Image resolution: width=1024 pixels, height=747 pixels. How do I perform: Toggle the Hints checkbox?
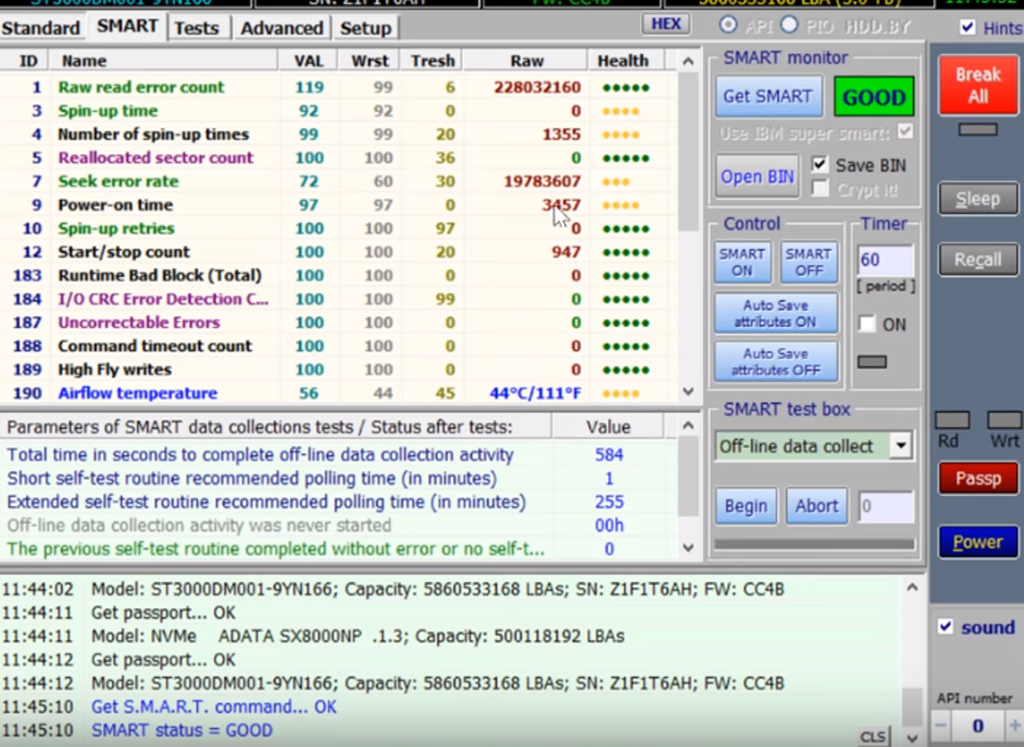pos(967,27)
